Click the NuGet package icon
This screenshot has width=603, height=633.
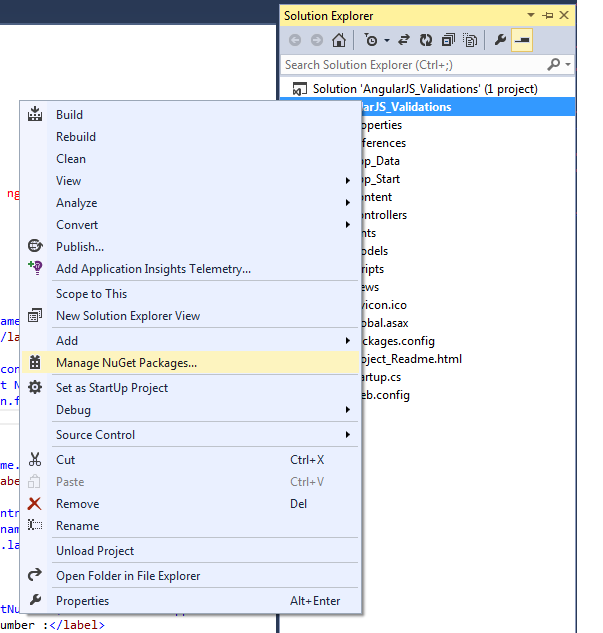click(x=35, y=362)
